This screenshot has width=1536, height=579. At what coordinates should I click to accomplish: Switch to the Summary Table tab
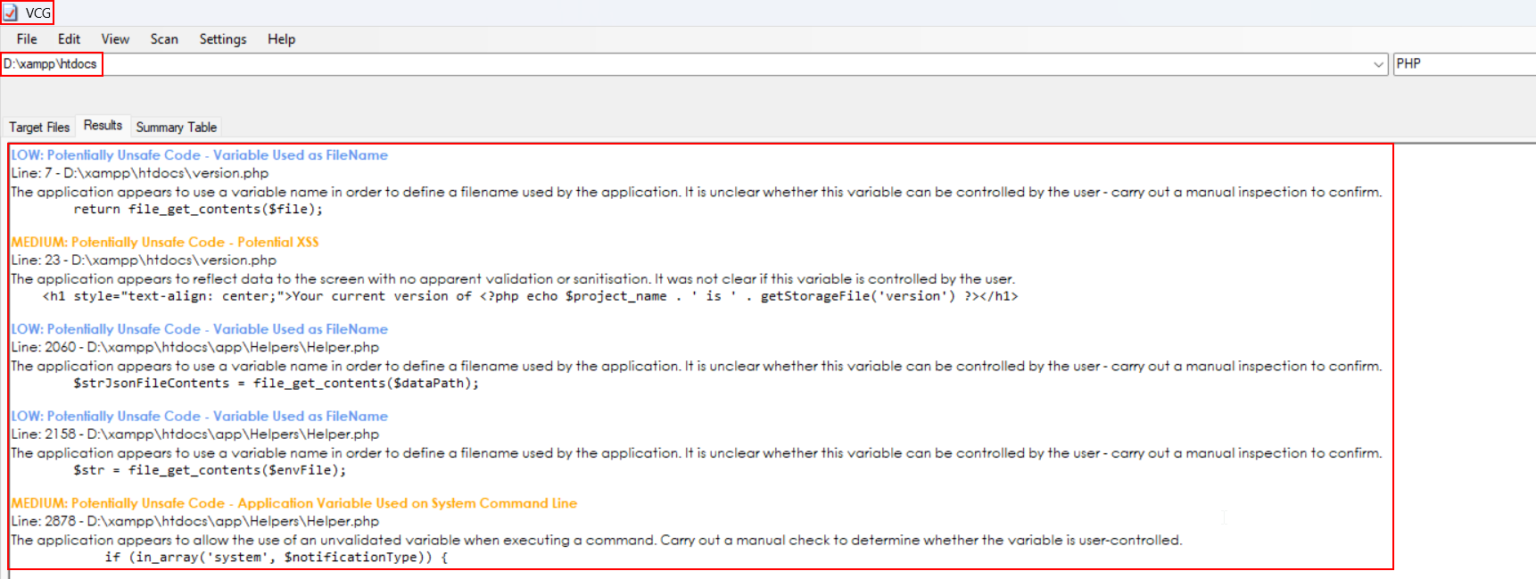(176, 127)
